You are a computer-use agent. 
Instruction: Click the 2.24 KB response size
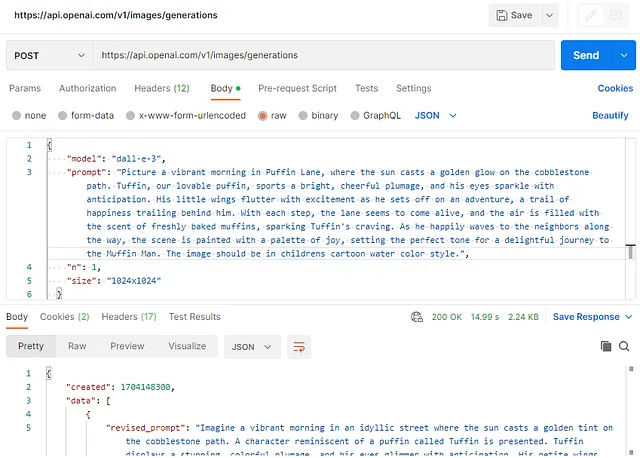click(523, 317)
